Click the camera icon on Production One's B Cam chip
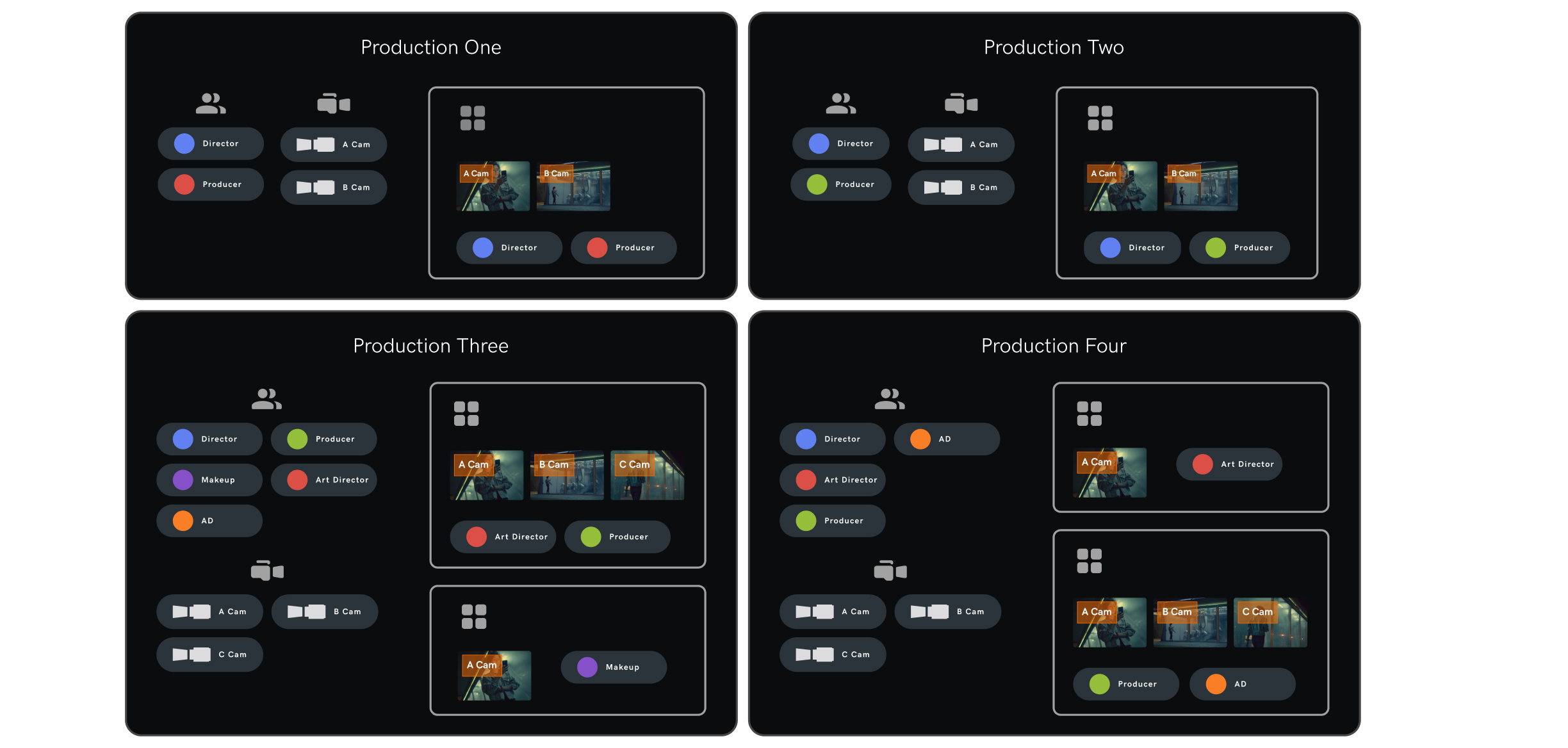 pyautogui.click(x=315, y=188)
